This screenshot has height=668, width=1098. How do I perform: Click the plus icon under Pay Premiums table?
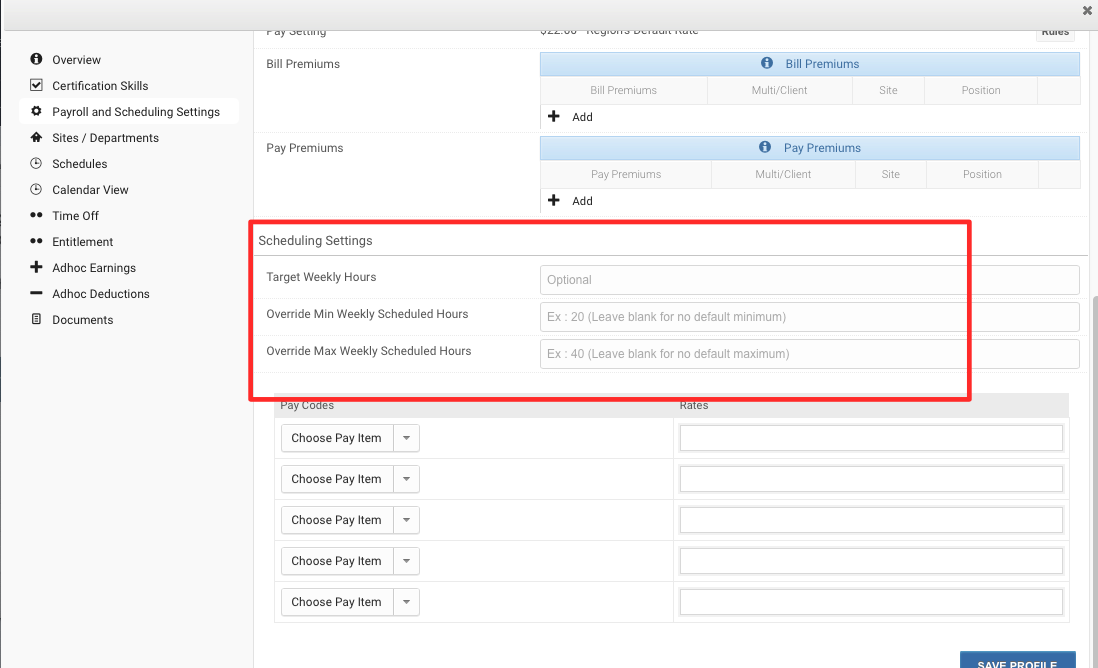[554, 200]
